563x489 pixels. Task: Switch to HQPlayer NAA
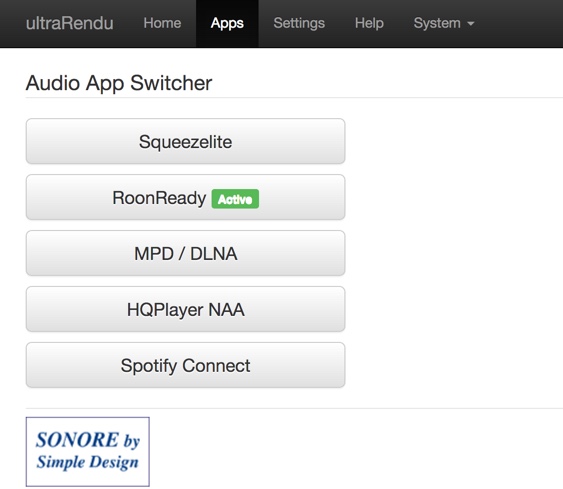[186, 309]
